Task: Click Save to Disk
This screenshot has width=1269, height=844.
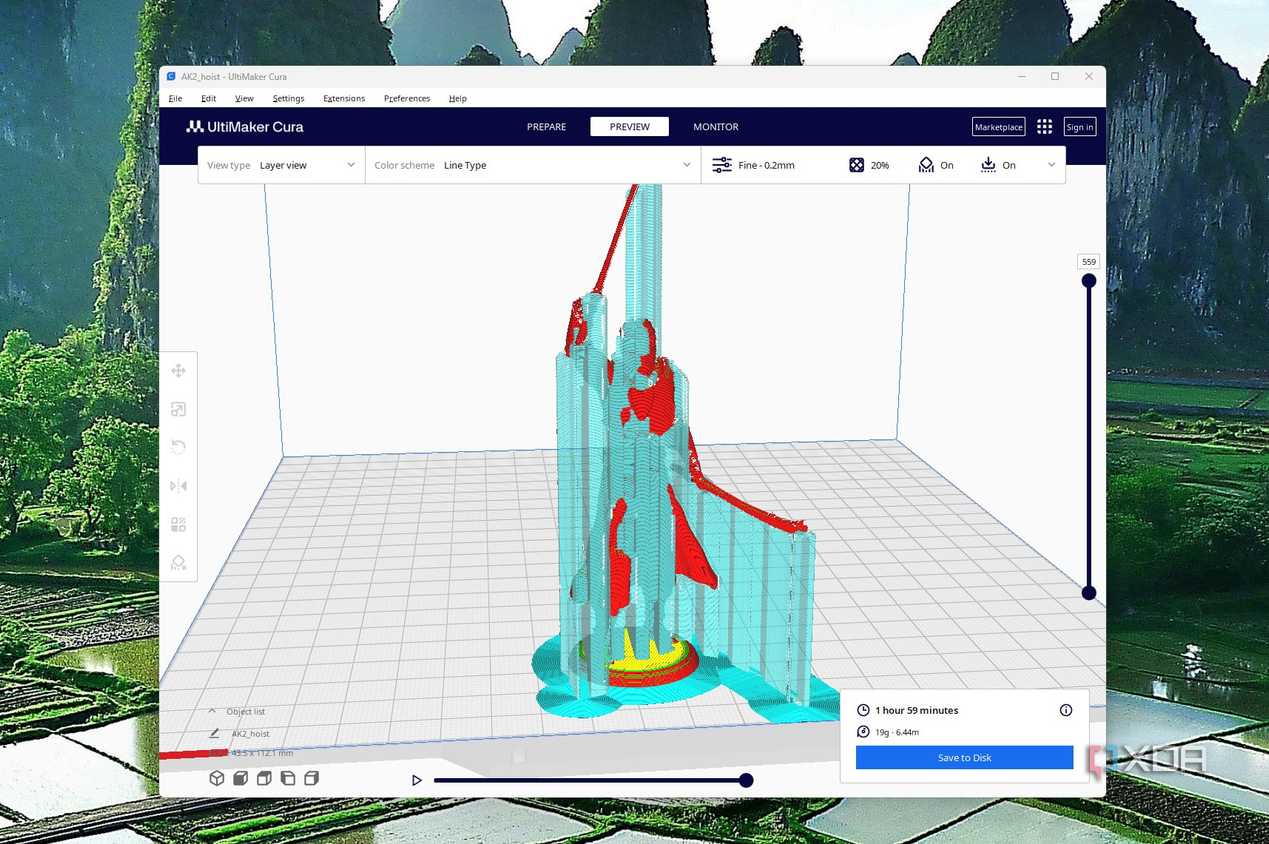Action: coord(964,758)
